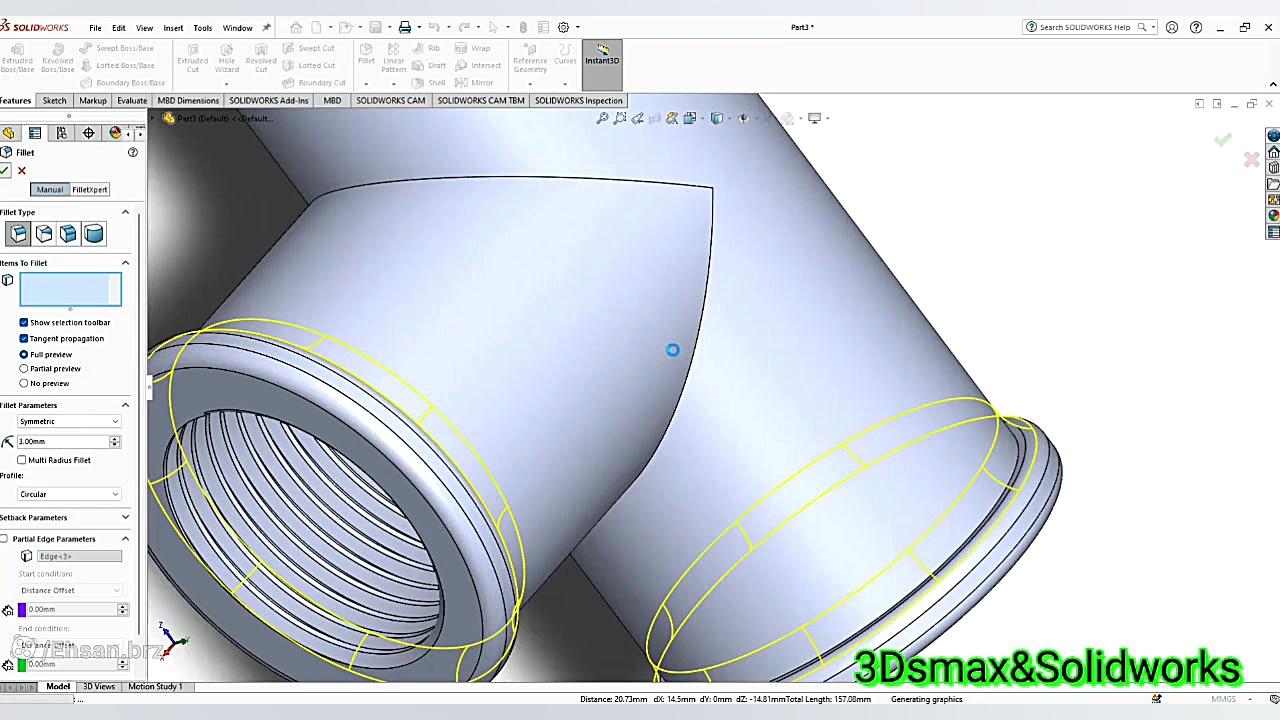This screenshot has height=720, width=1280.
Task: Open the Fillet help question icon
Action: pos(132,152)
